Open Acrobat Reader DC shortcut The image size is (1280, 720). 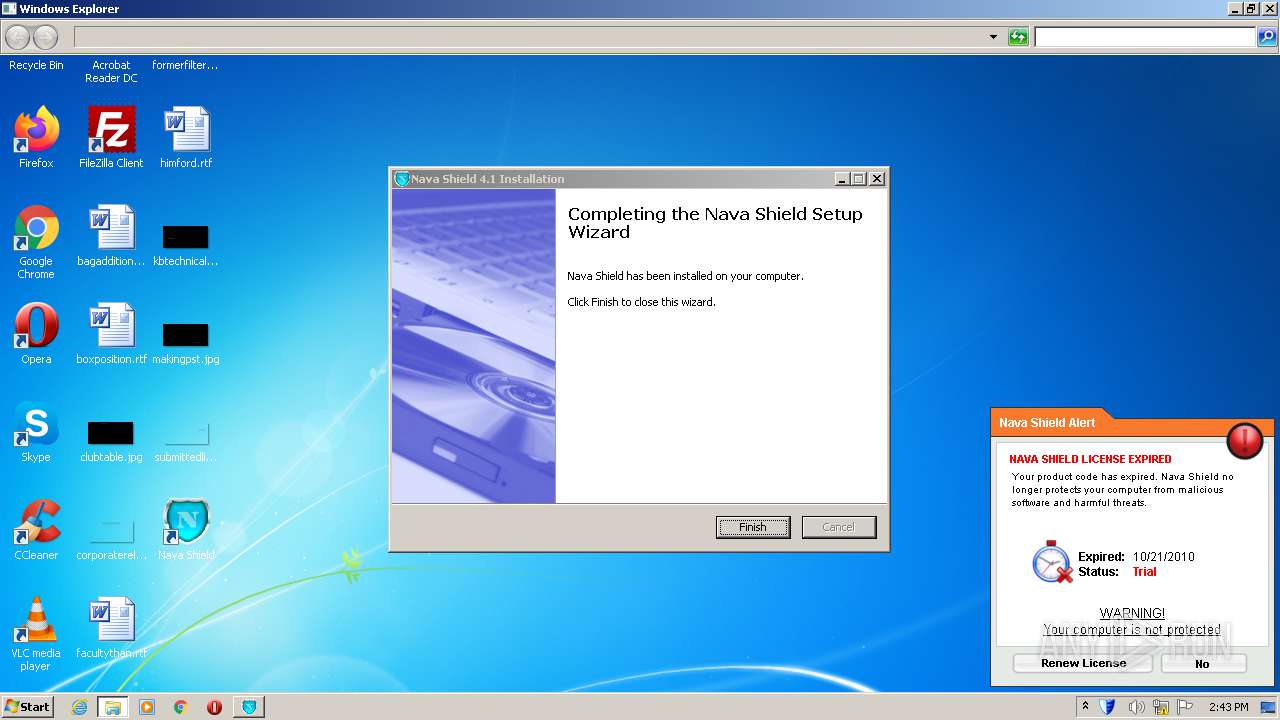point(111,71)
